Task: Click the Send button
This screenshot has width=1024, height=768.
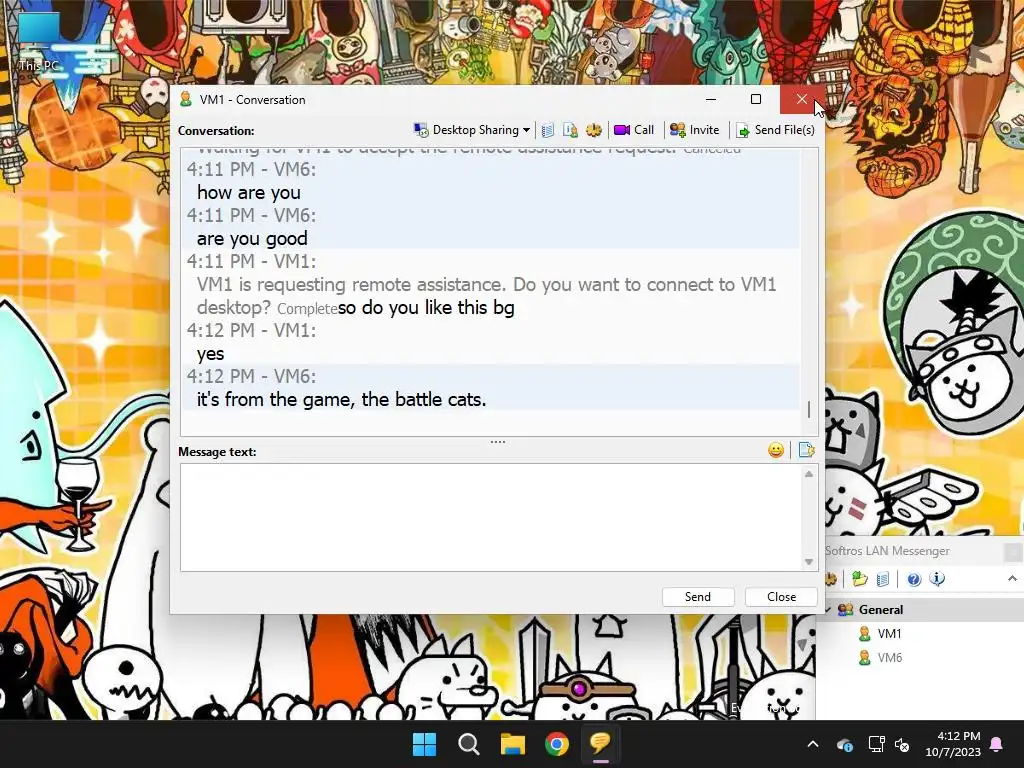Action: click(x=697, y=597)
